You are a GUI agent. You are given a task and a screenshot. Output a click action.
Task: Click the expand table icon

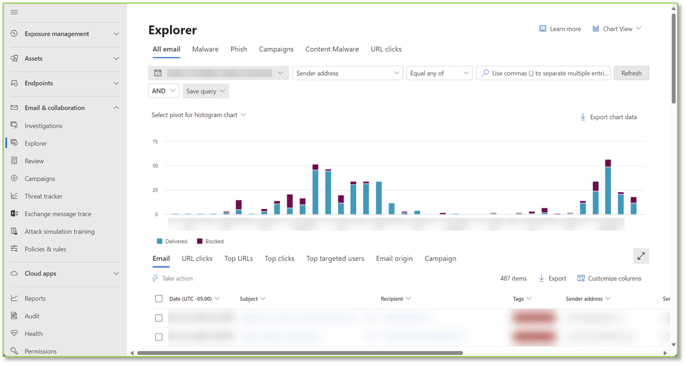pyautogui.click(x=641, y=256)
